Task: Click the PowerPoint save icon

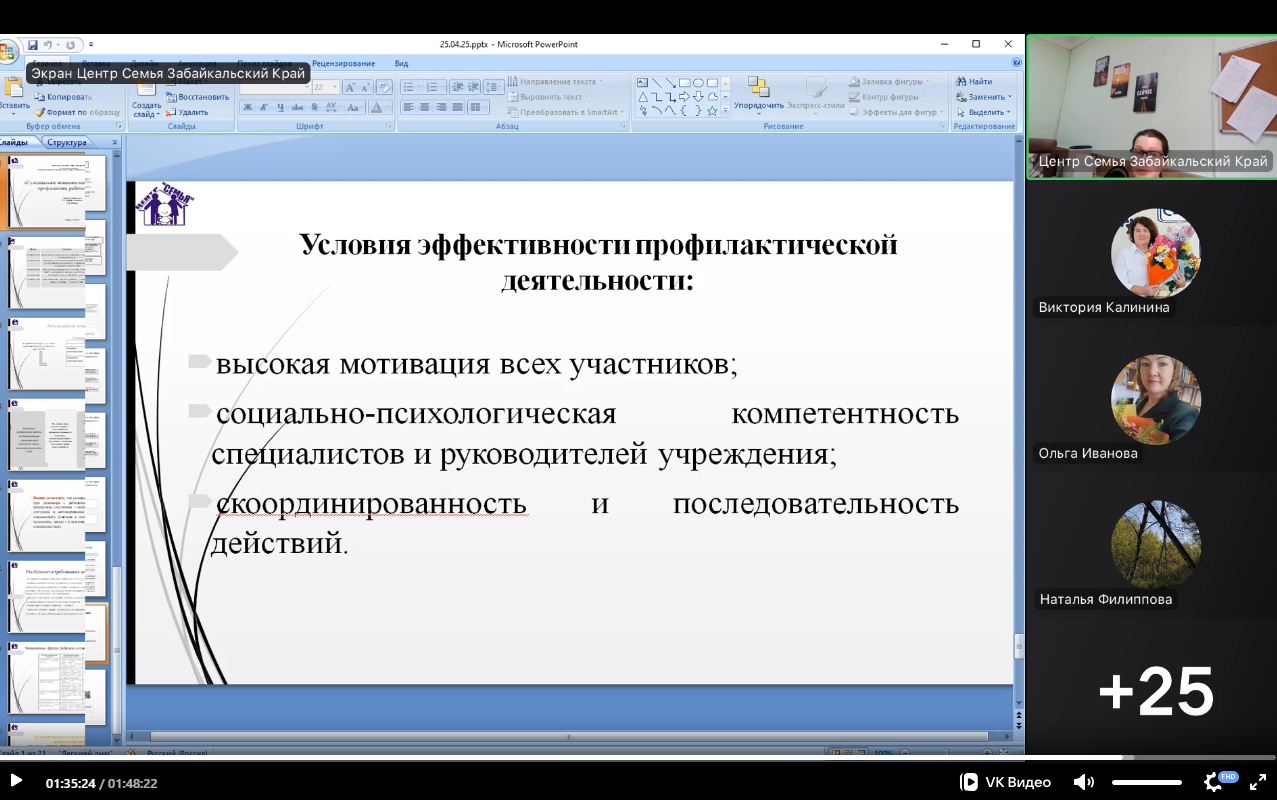Action: 33,45
